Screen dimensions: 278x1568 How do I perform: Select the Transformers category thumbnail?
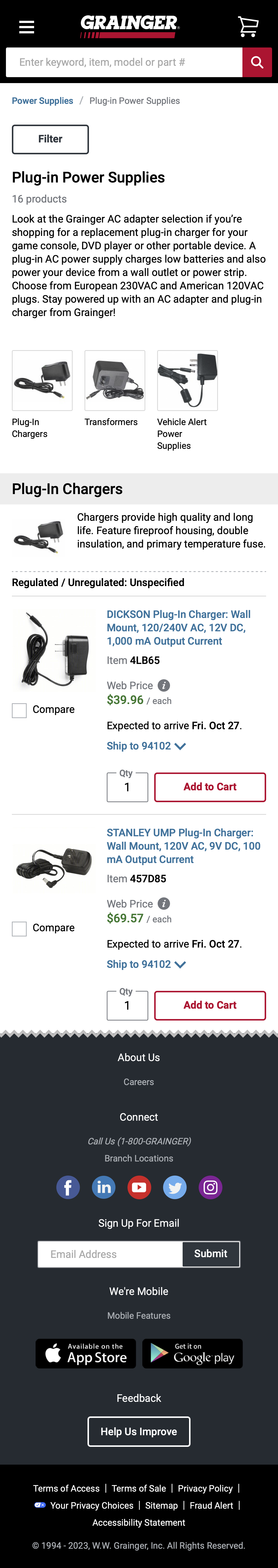pos(114,380)
